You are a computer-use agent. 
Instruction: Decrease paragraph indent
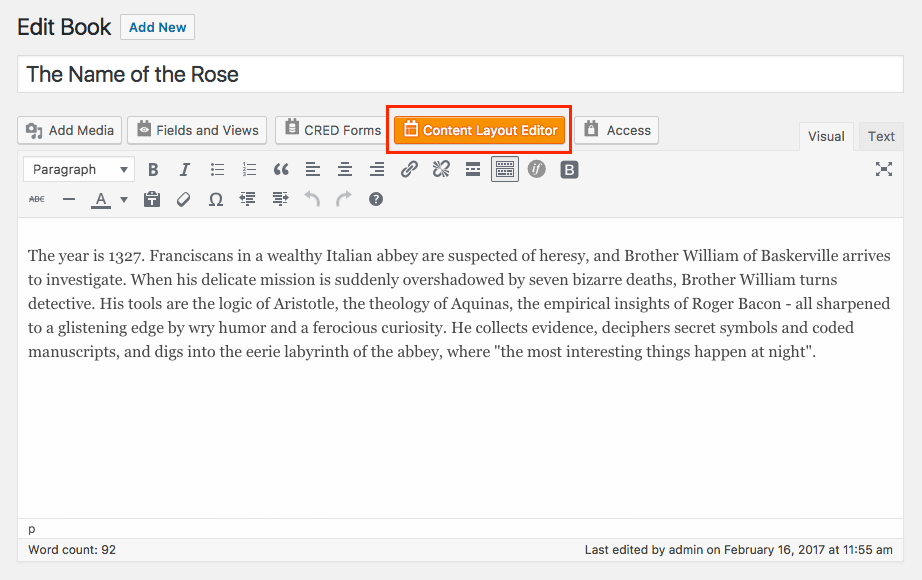(248, 199)
